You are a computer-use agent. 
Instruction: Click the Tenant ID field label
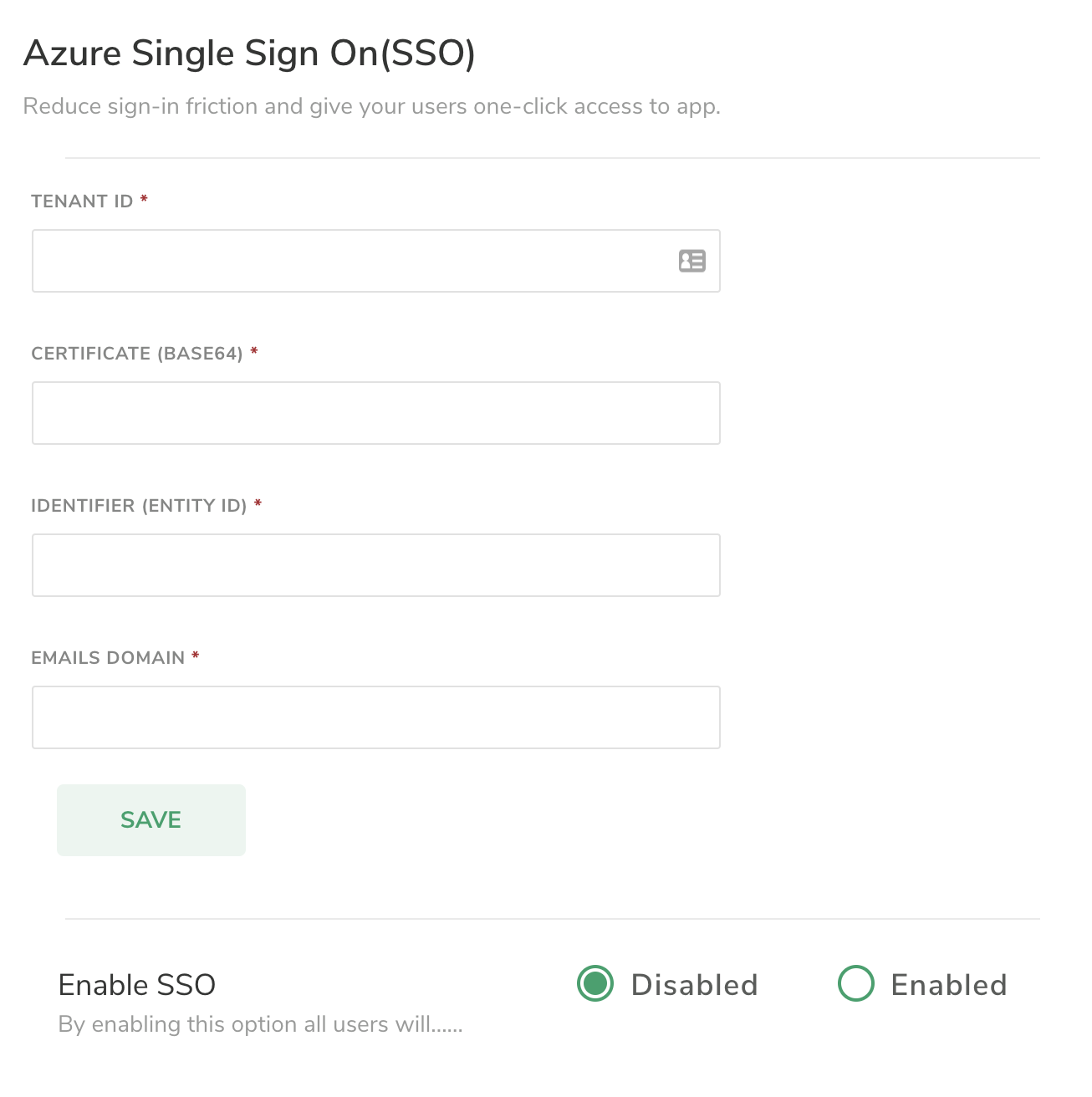(x=82, y=202)
